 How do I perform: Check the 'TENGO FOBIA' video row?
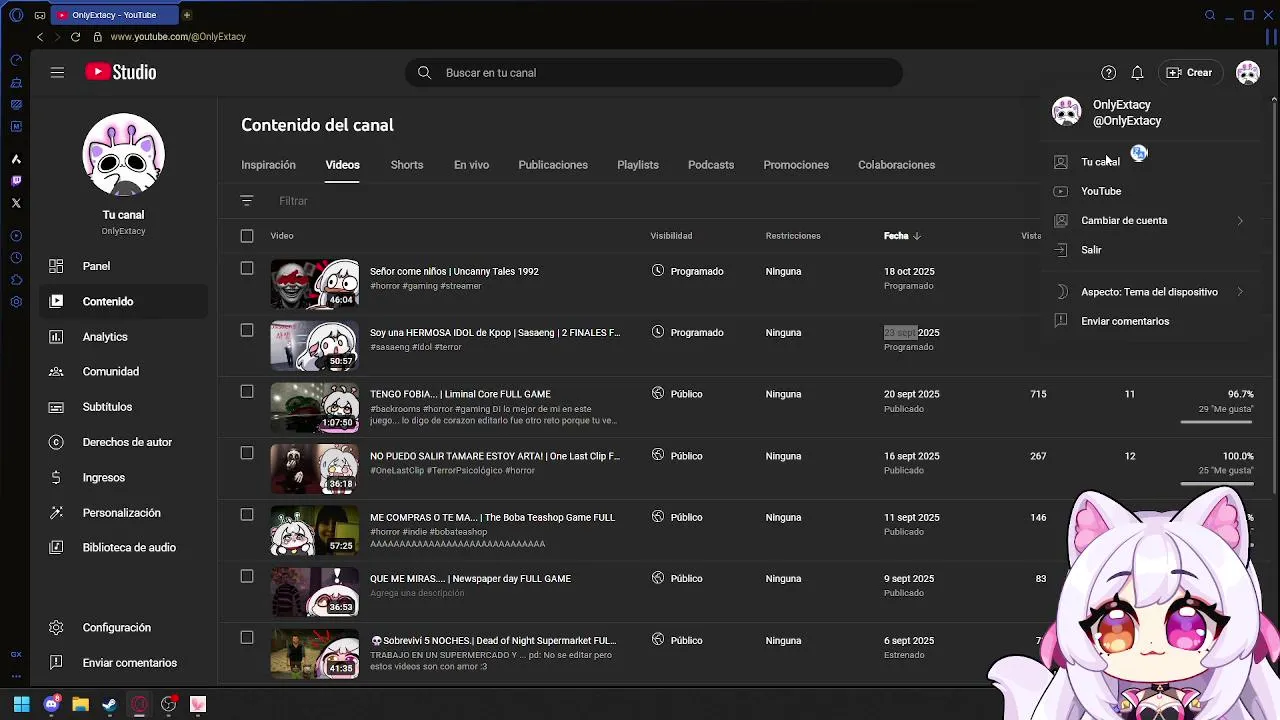click(247, 391)
